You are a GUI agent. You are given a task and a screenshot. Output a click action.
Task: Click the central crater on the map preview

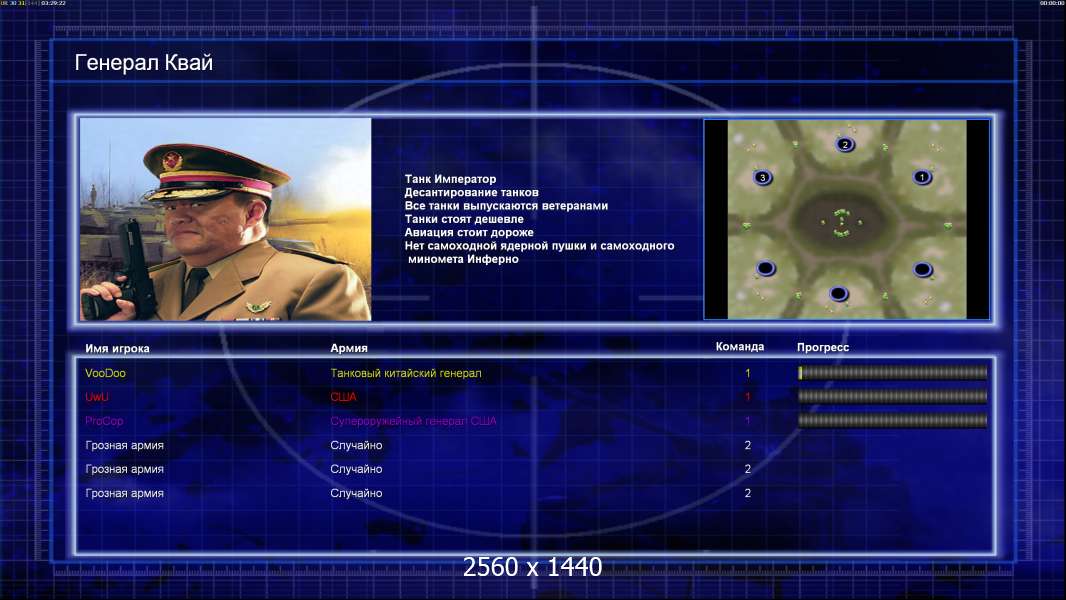[841, 221]
